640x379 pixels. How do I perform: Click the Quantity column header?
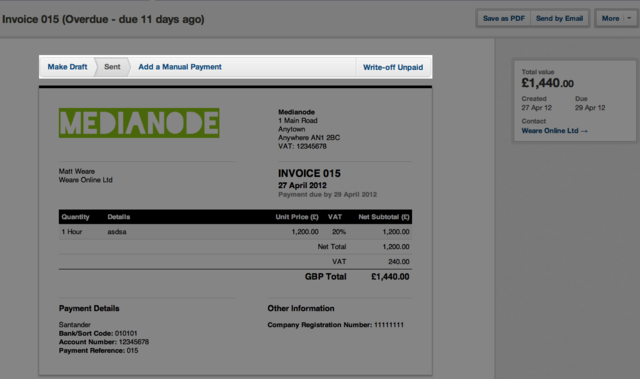pos(76,217)
